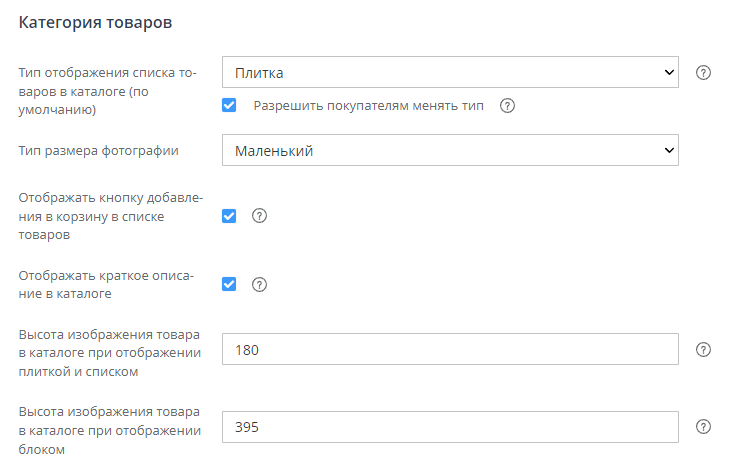Click the Отображать краткое описание label

(x=105, y=284)
